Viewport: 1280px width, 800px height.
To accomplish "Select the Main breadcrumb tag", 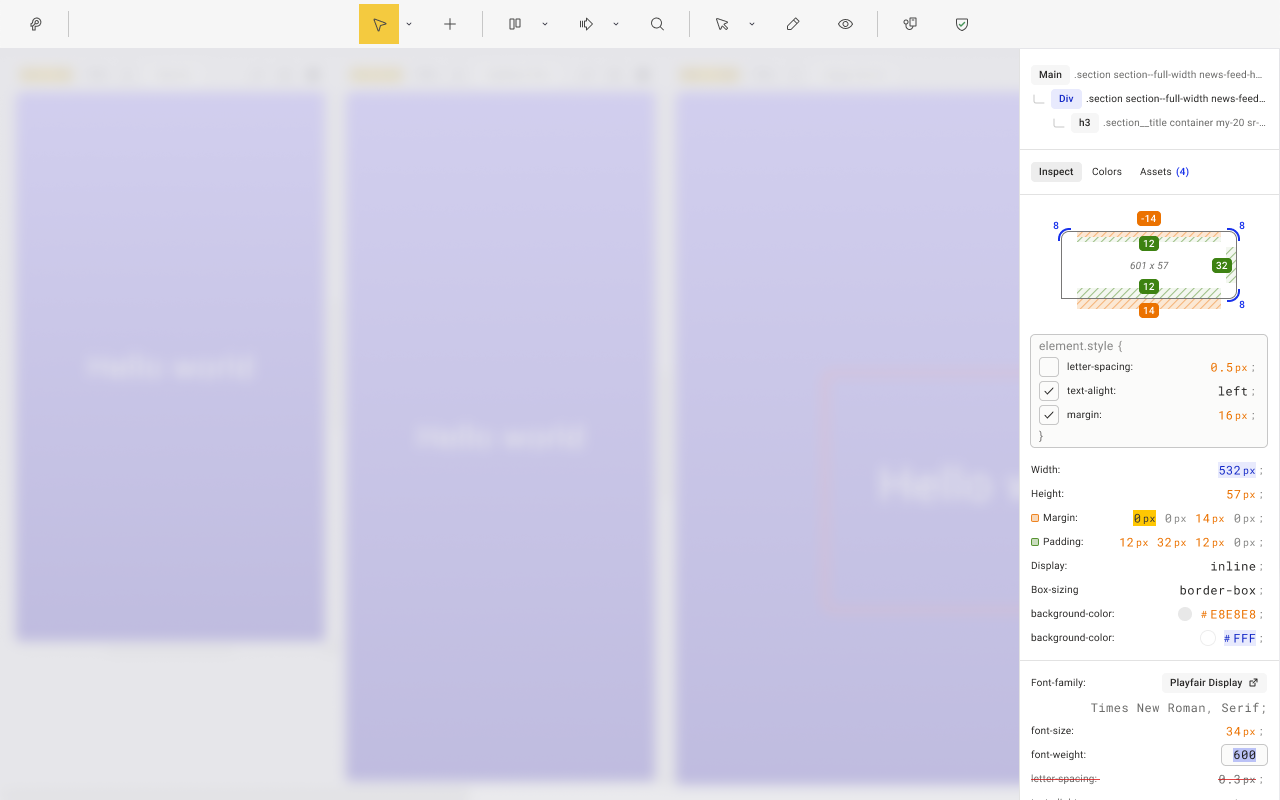I will pyautogui.click(x=1050, y=75).
